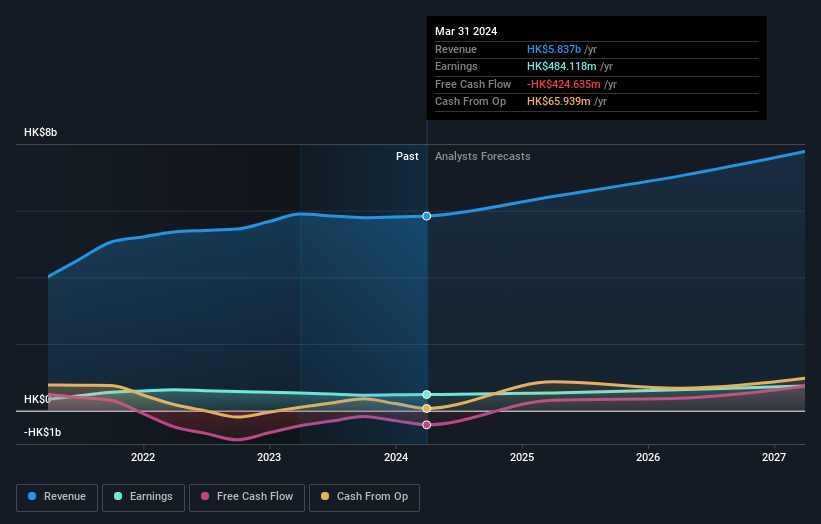Click the orange Cash From Op data marker
The height and width of the screenshot is (524, 821).
pyautogui.click(x=427, y=408)
